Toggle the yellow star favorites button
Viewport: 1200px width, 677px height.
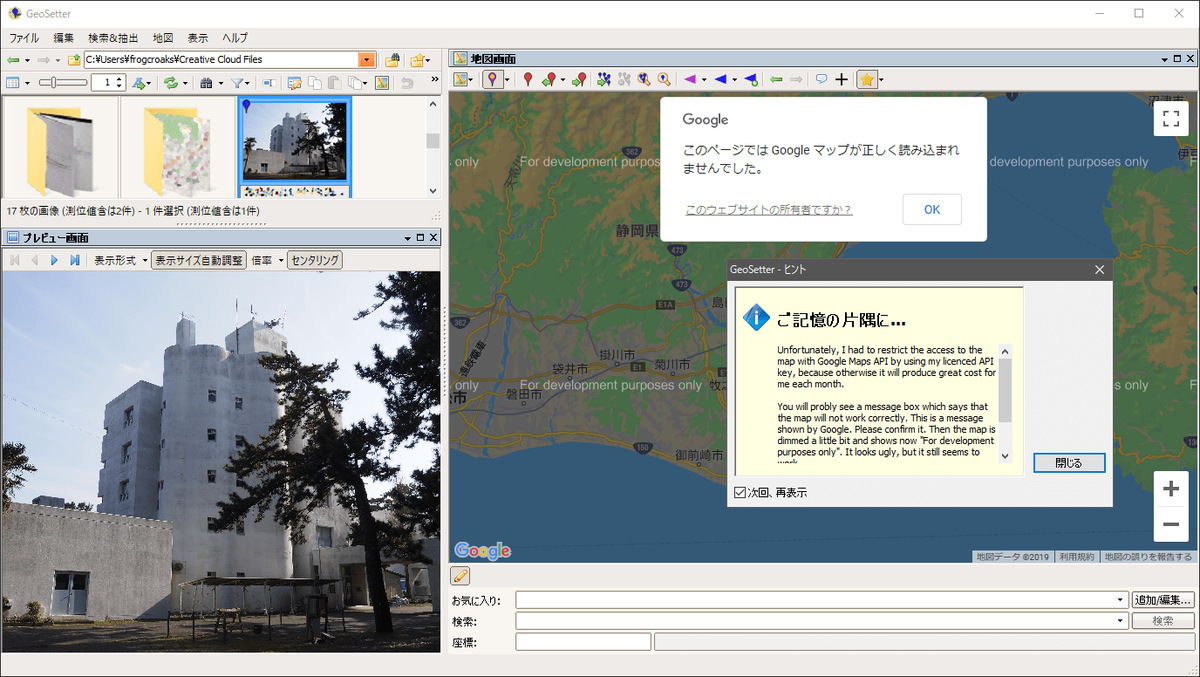[866, 79]
